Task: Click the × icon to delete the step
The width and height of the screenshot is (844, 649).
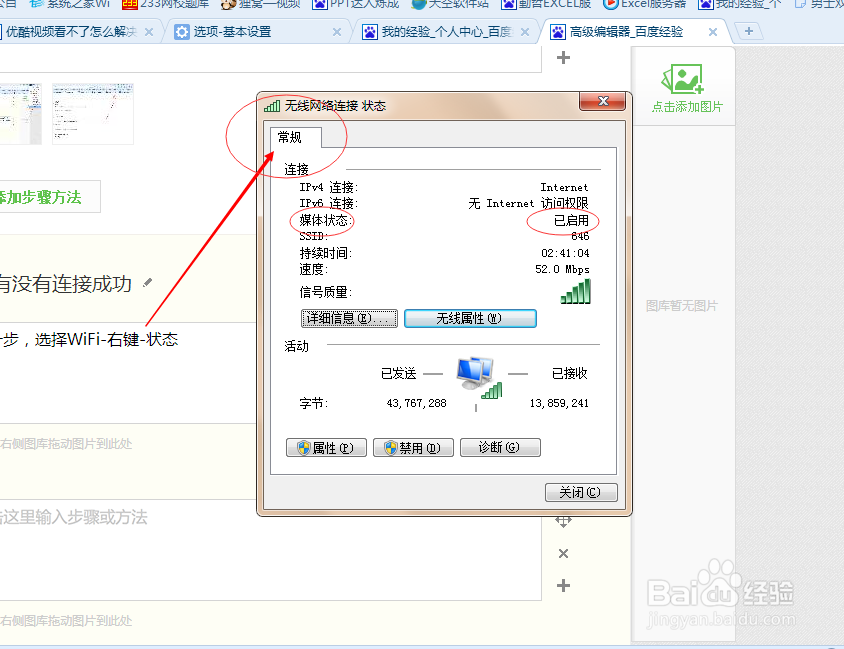Action: [562, 552]
